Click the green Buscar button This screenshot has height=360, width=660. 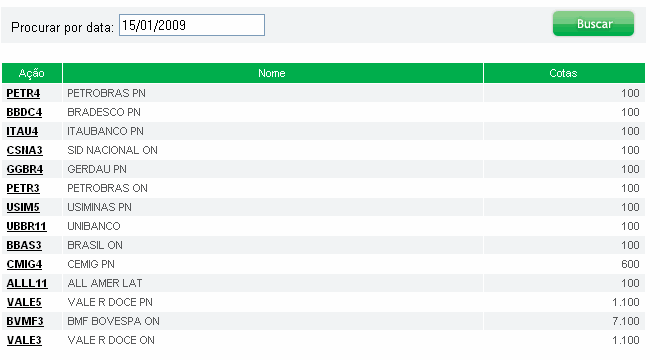point(593,24)
